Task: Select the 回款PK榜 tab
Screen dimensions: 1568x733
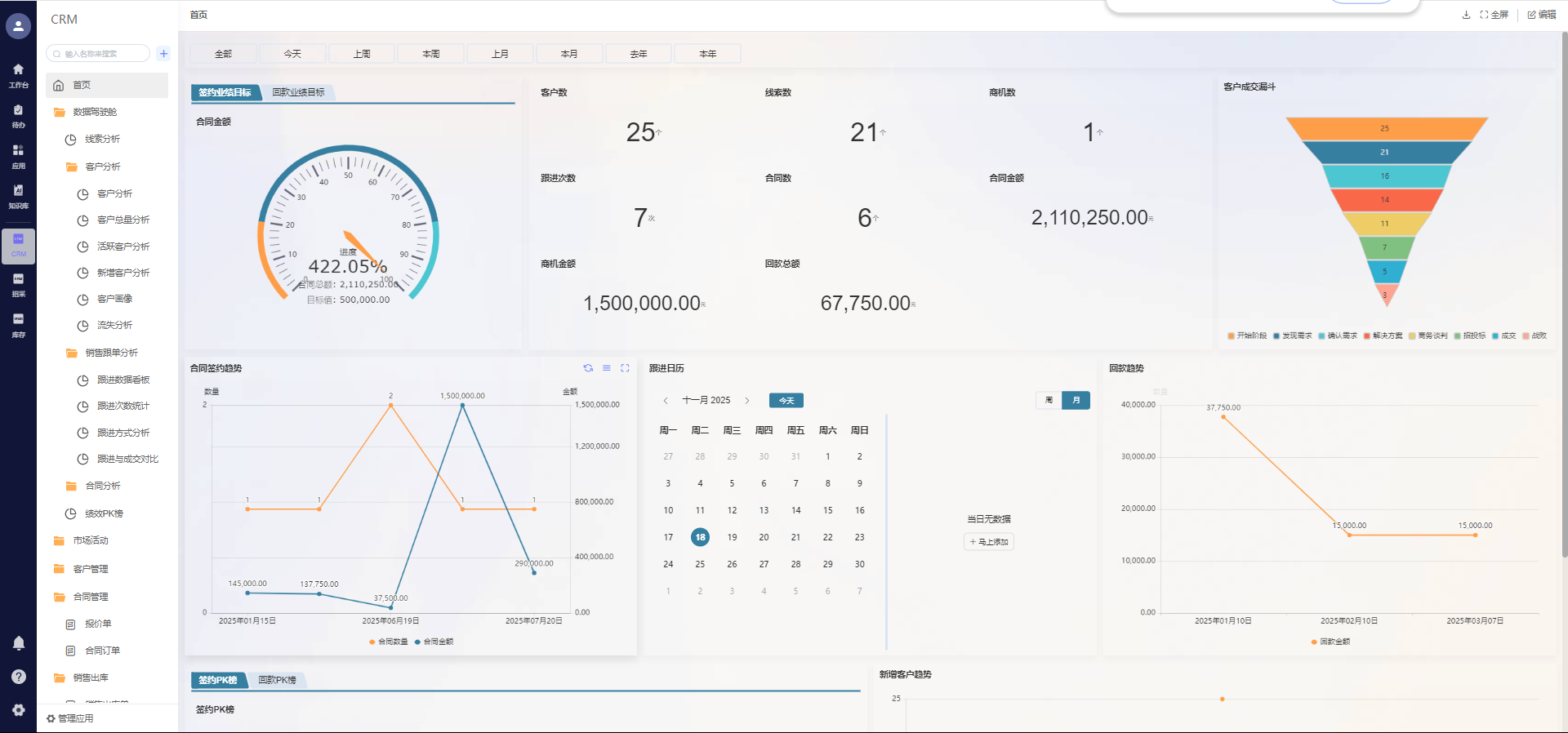Action: coord(277,680)
